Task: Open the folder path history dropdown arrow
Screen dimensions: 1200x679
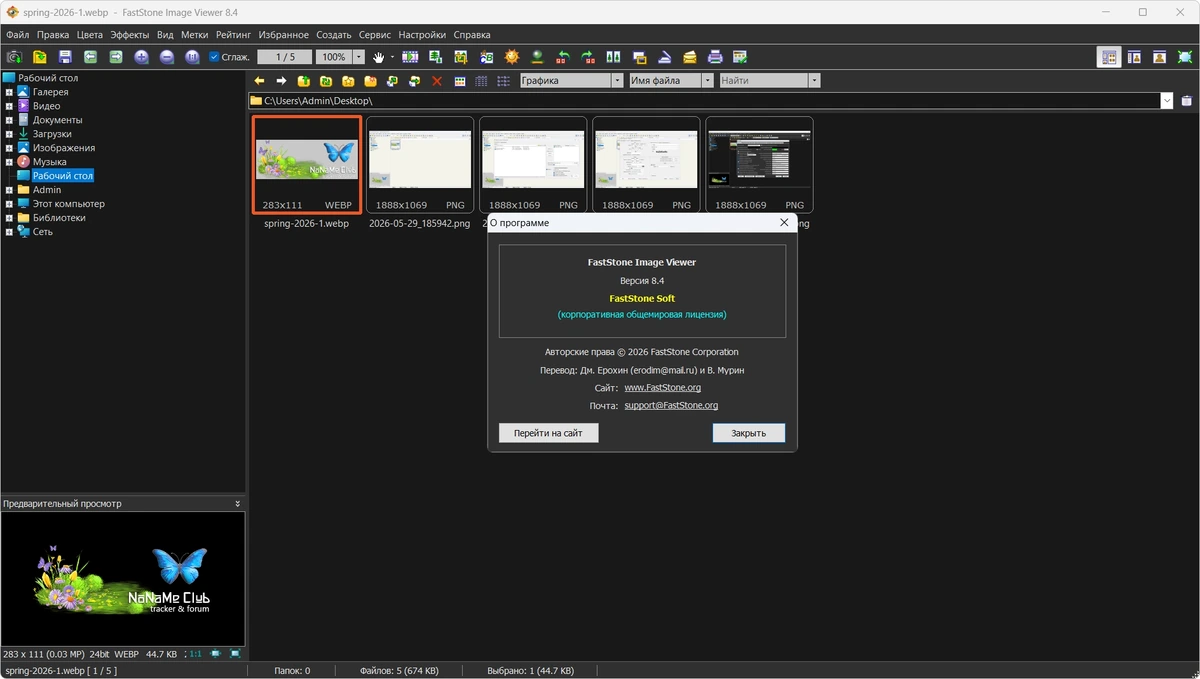Action: tap(1167, 101)
